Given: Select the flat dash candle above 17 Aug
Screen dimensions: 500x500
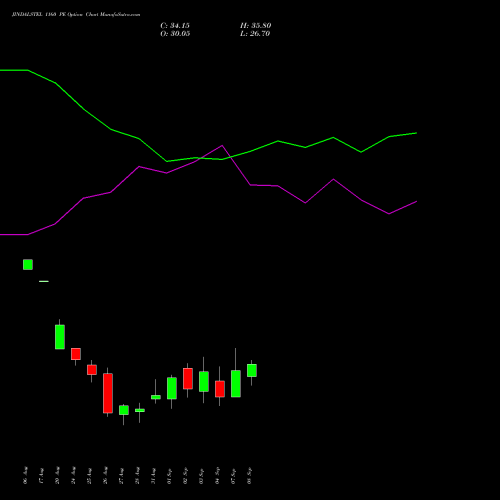Looking at the screenshot, I should click(44, 281).
